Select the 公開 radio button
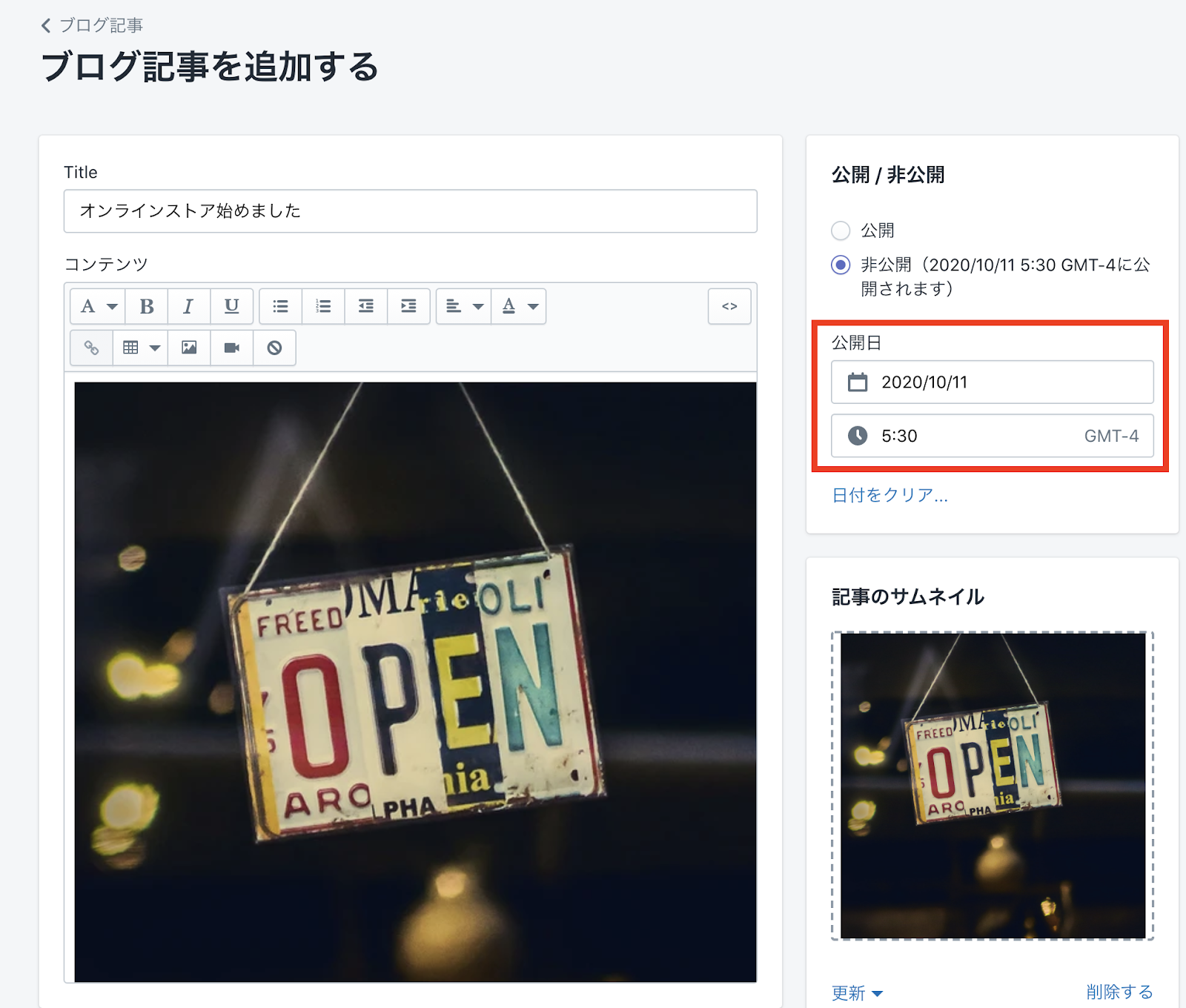The width and height of the screenshot is (1186, 1008). coord(841,231)
